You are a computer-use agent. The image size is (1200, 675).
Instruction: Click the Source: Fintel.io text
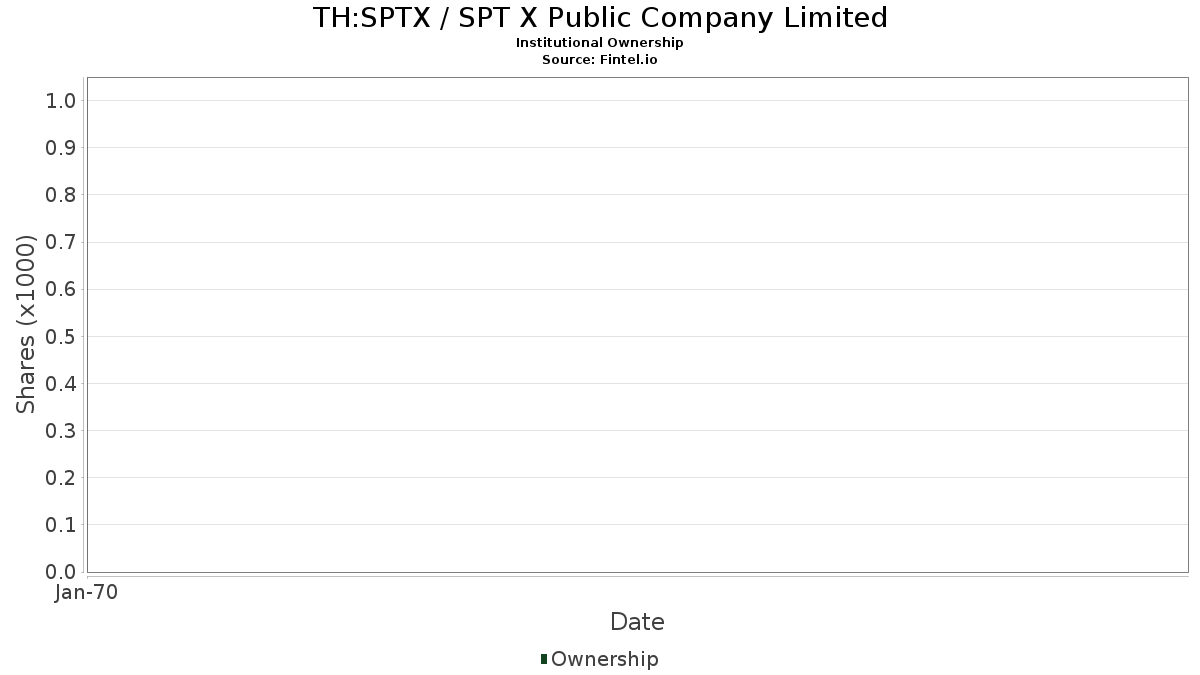599,60
